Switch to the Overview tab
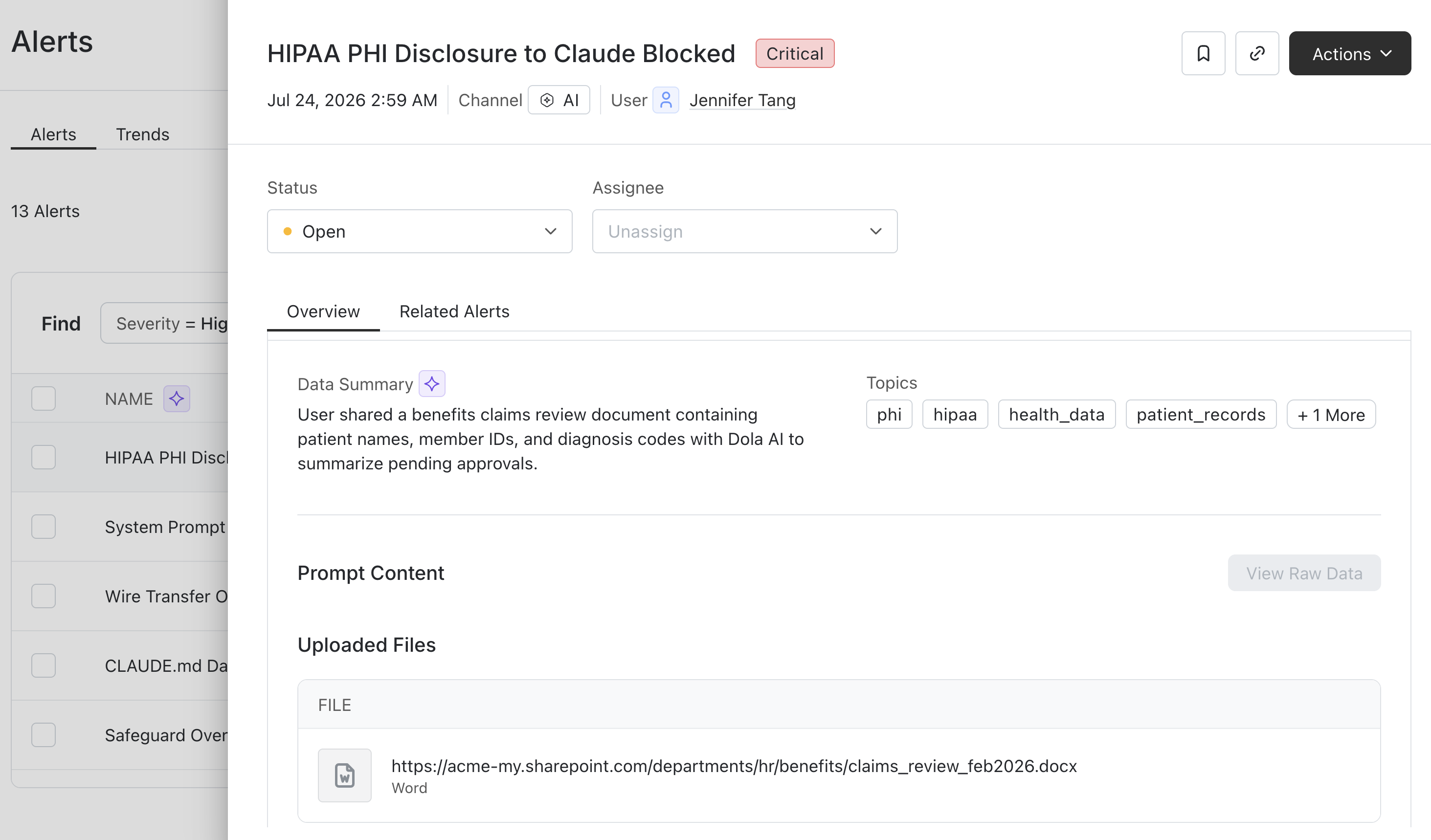The image size is (1431, 840). [x=323, y=311]
